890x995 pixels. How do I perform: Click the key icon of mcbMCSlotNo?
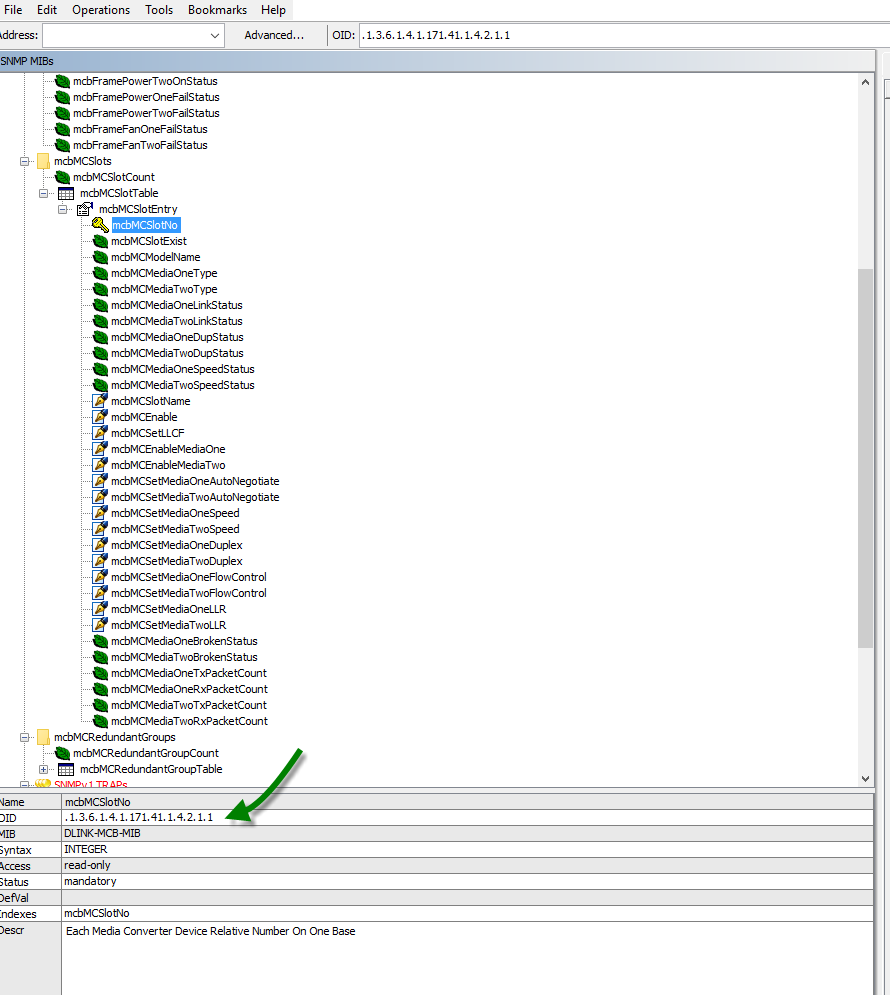[100, 225]
